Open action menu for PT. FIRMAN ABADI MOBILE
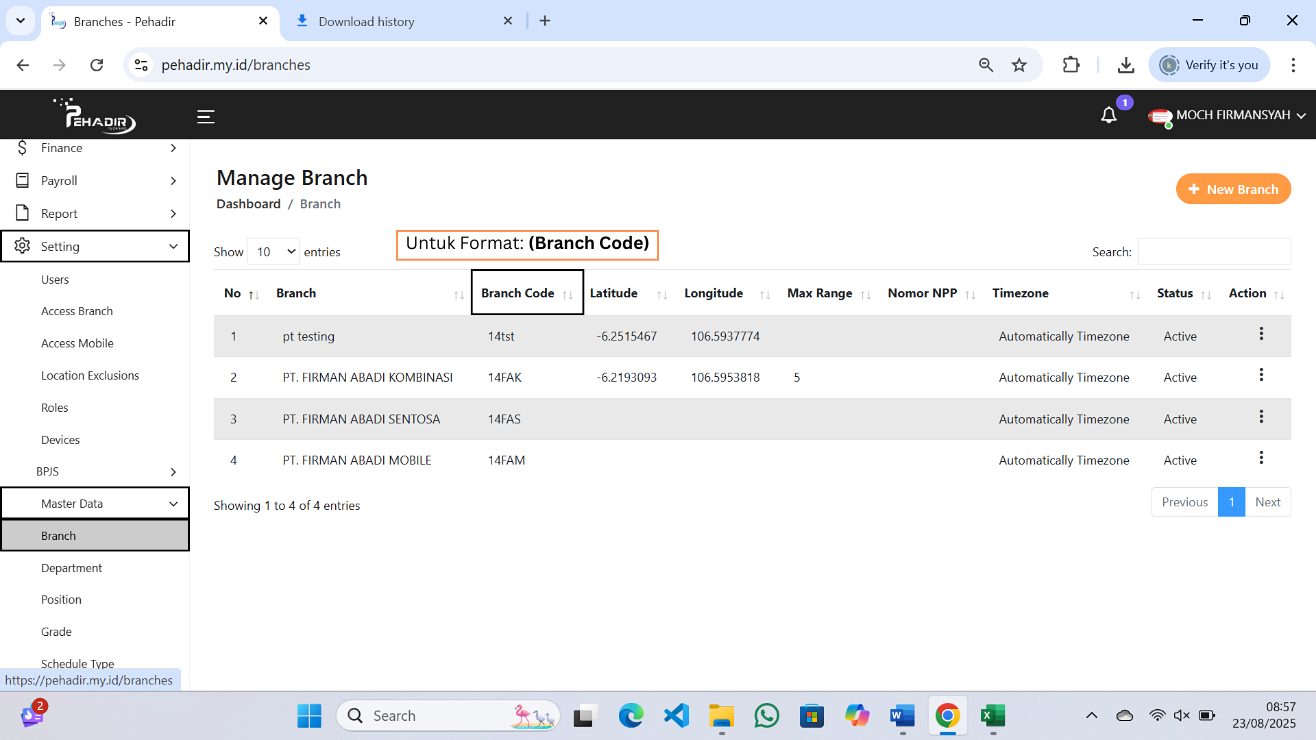This screenshot has height=740, width=1316. point(1261,458)
